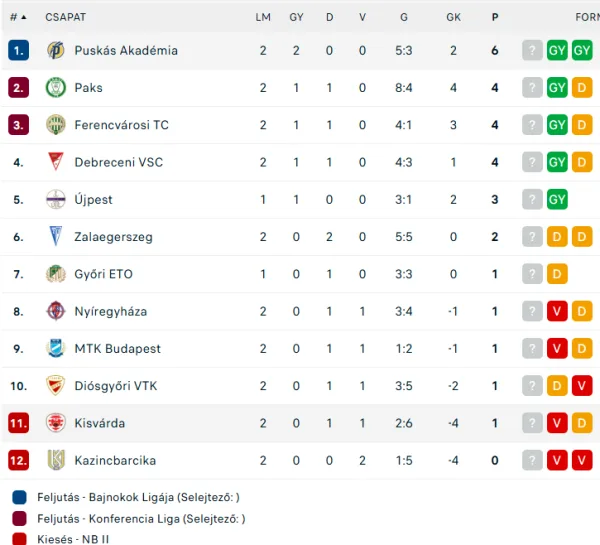The width and height of the screenshot is (600, 545).
Task: Click the number 1 rank badge
Action: (18, 51)
